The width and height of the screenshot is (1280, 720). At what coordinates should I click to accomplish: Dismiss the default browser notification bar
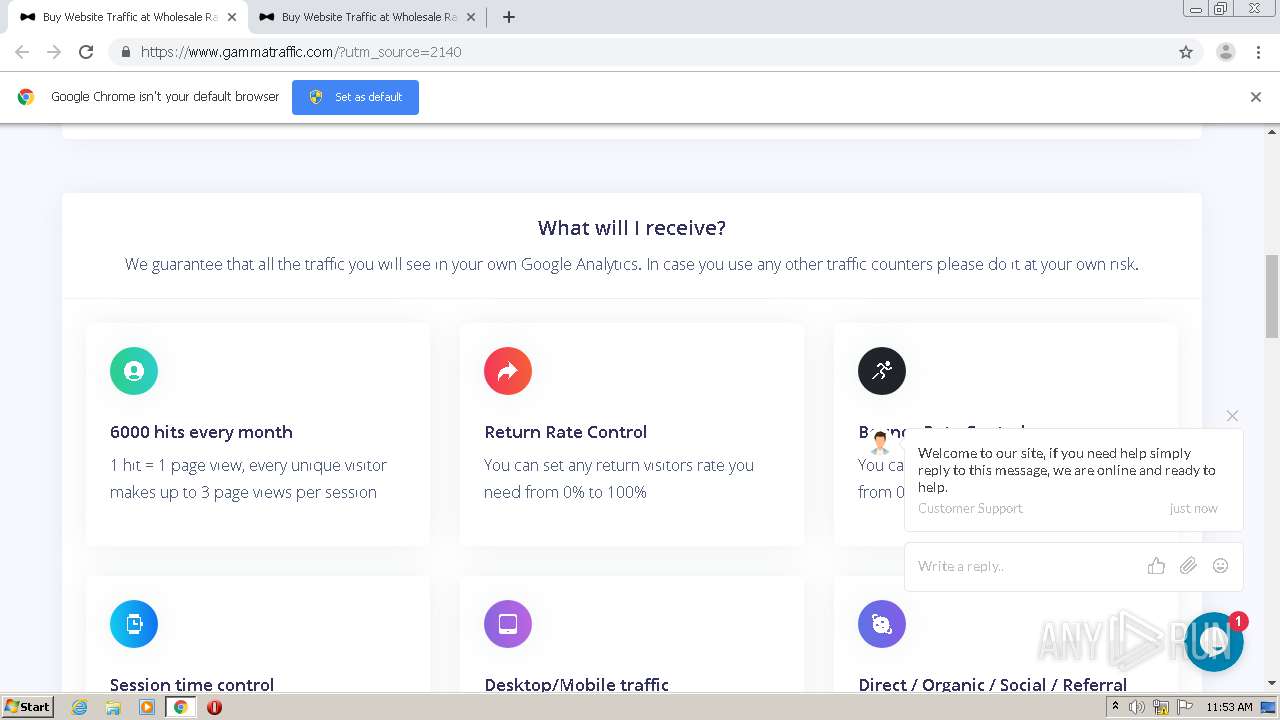(1256, 97)
